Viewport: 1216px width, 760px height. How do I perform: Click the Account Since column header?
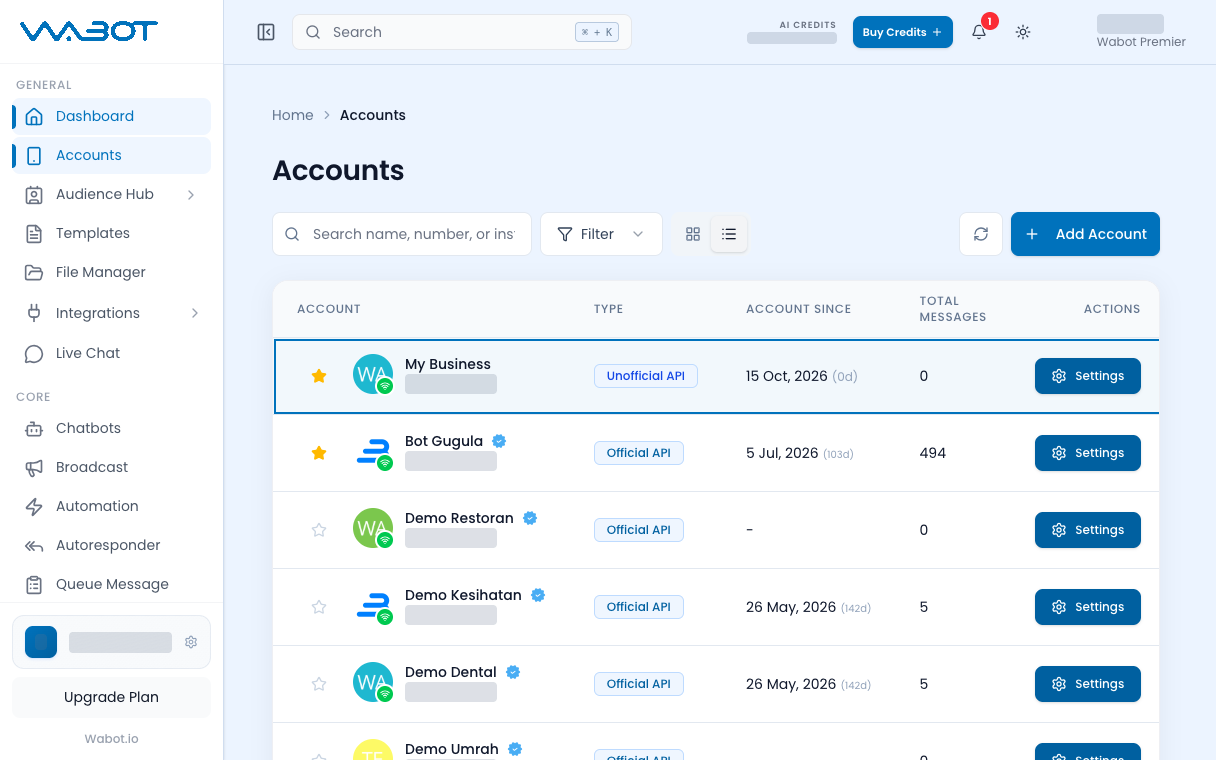(x=798, y=309)
